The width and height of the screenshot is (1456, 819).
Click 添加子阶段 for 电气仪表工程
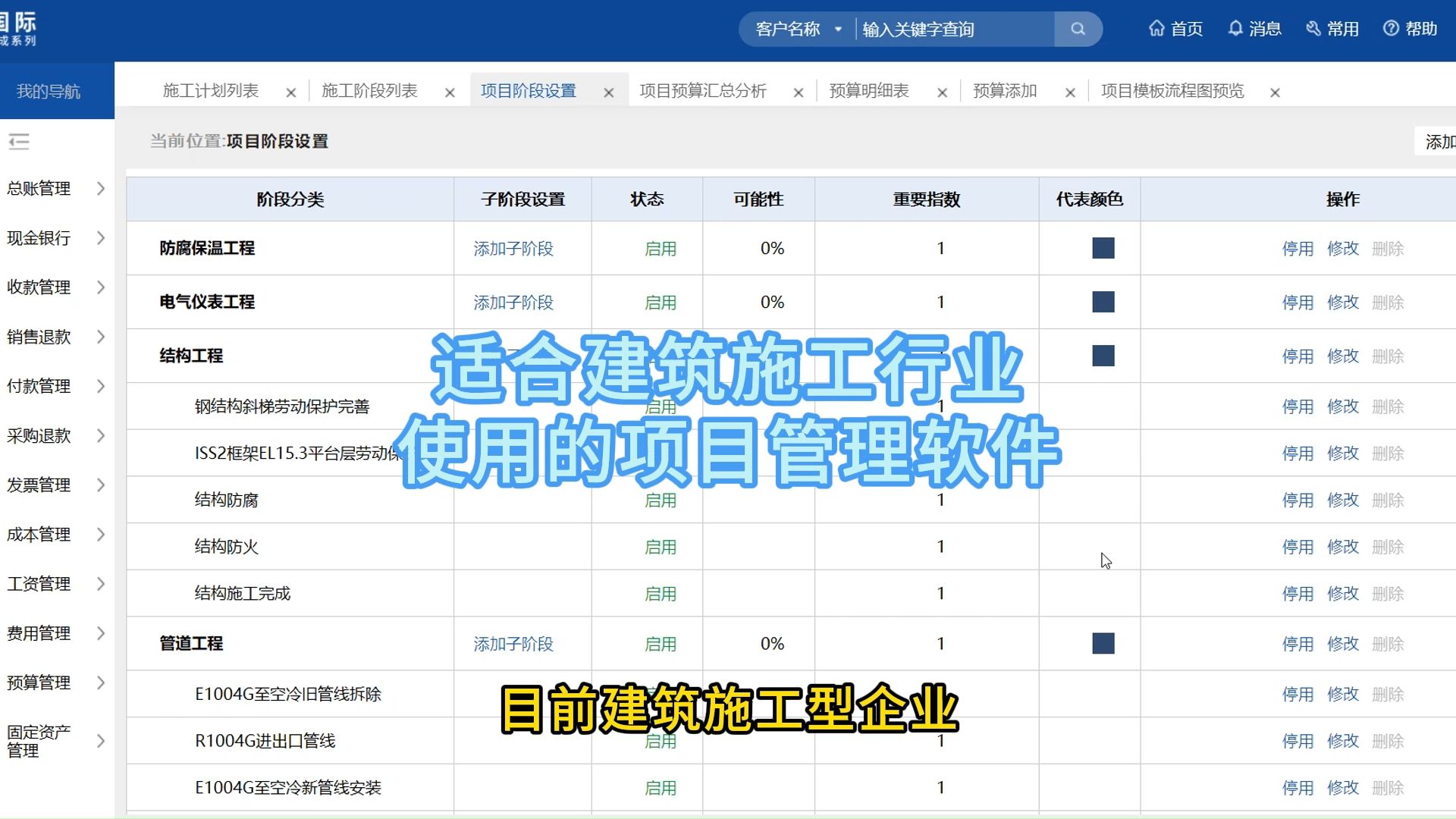(x=513, y=303)
